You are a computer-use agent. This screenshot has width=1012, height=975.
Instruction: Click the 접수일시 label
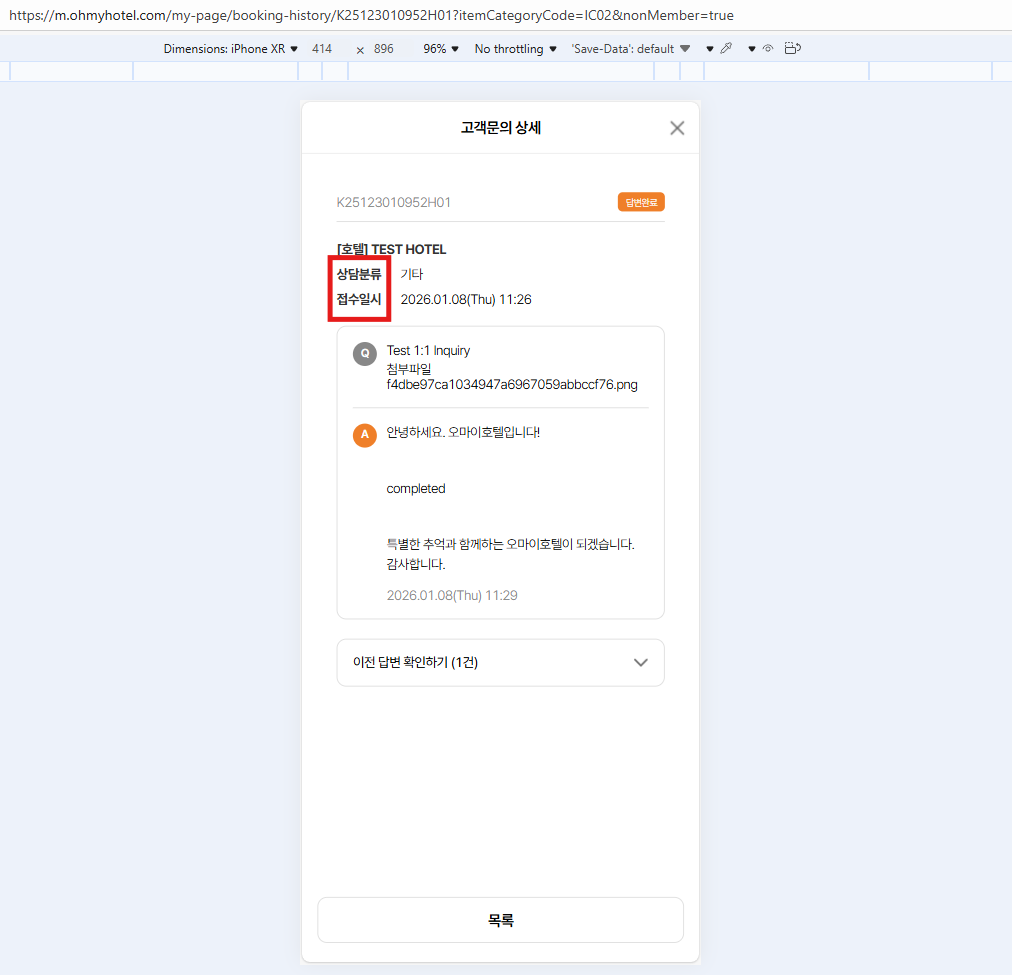click(359, 299)
